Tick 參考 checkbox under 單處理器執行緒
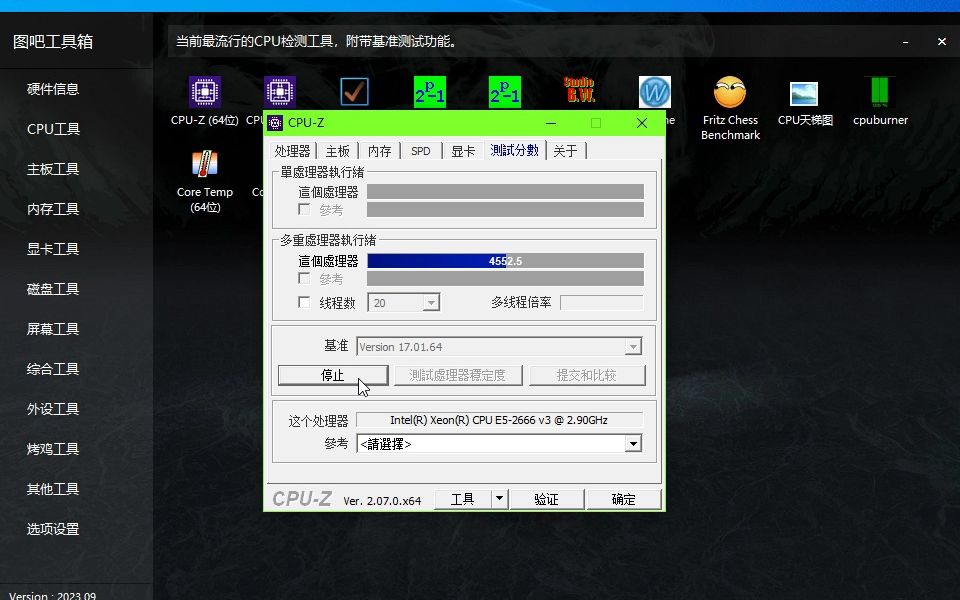Viewport: 960px width, 600px height. pyautogui.click(x=304, y=209)
